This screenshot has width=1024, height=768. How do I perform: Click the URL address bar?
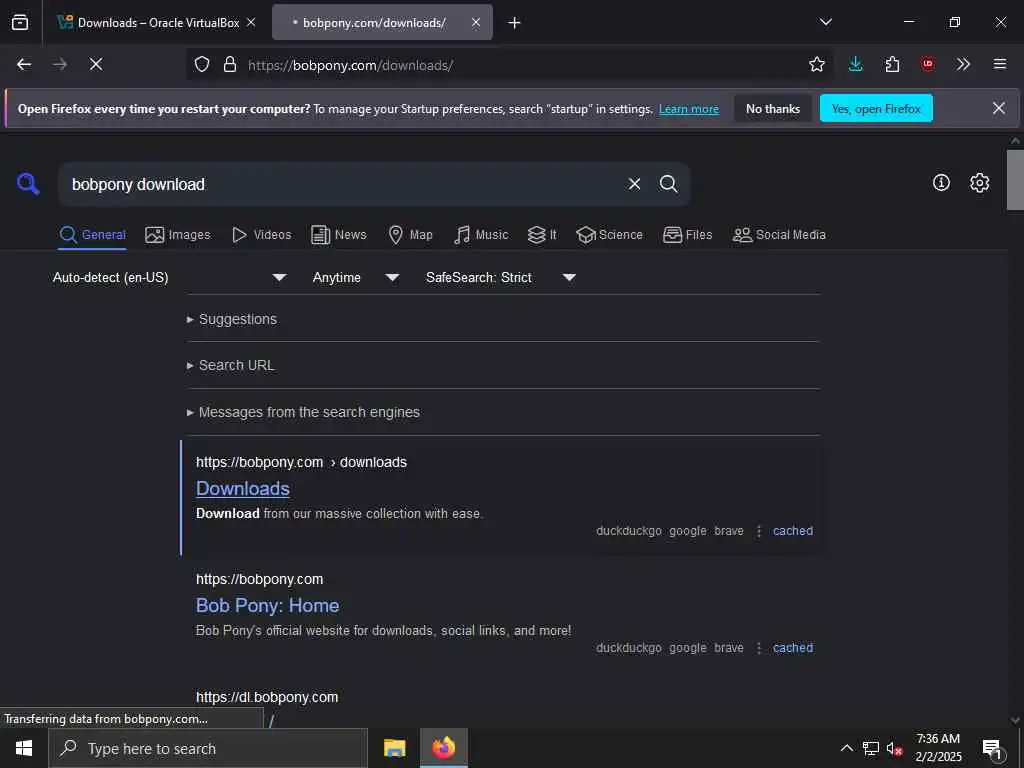click(x=509, y=65)
